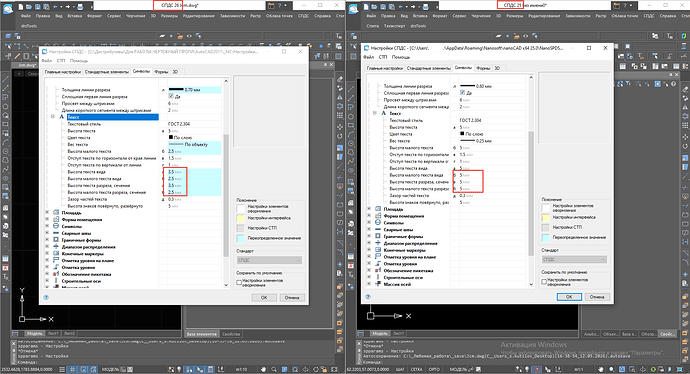Image resolution: width=690 pixels, height=374 pixels.
Task: Open Главные настройки tab in СПДС 26 dialog
Action: pyautogui.click(x=63, y=72)
